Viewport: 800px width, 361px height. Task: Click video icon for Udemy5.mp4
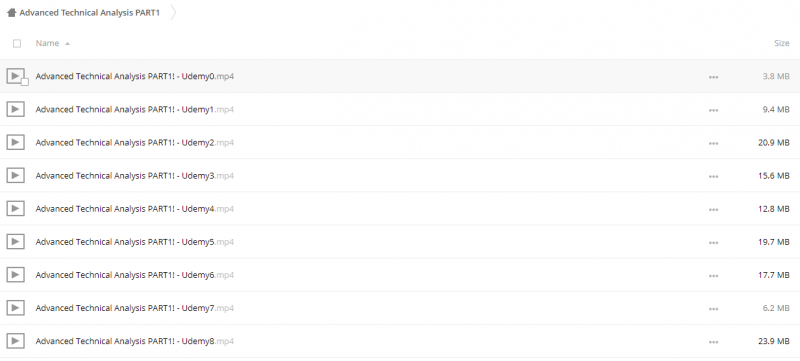(15, 242)
